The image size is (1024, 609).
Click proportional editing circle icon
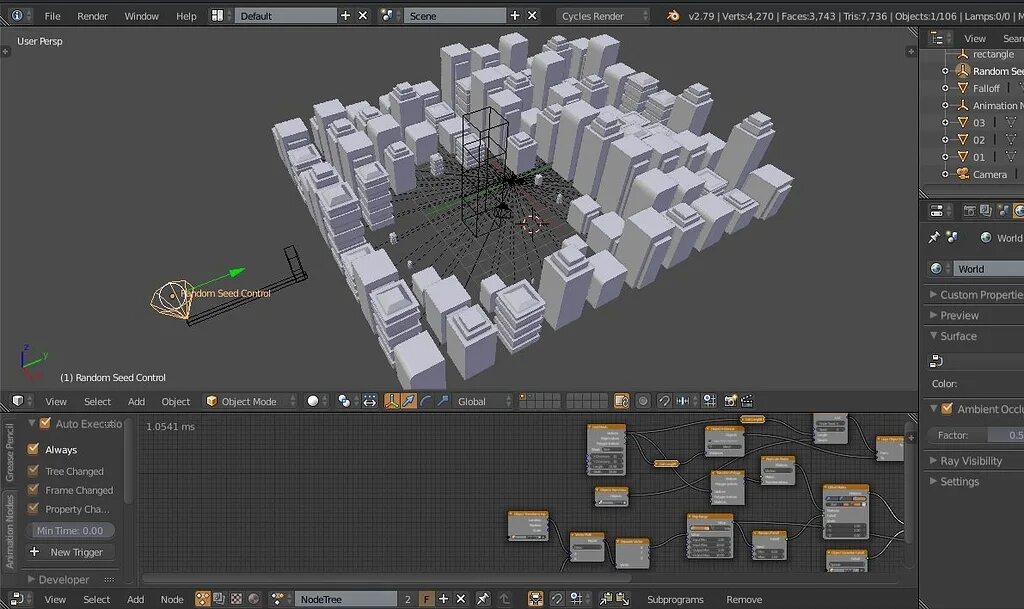(643, 401)
